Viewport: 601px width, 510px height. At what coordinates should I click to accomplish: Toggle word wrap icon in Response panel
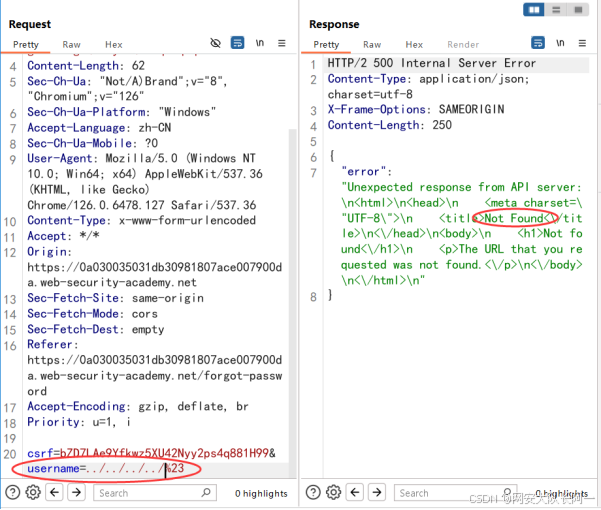coord(538,44)
